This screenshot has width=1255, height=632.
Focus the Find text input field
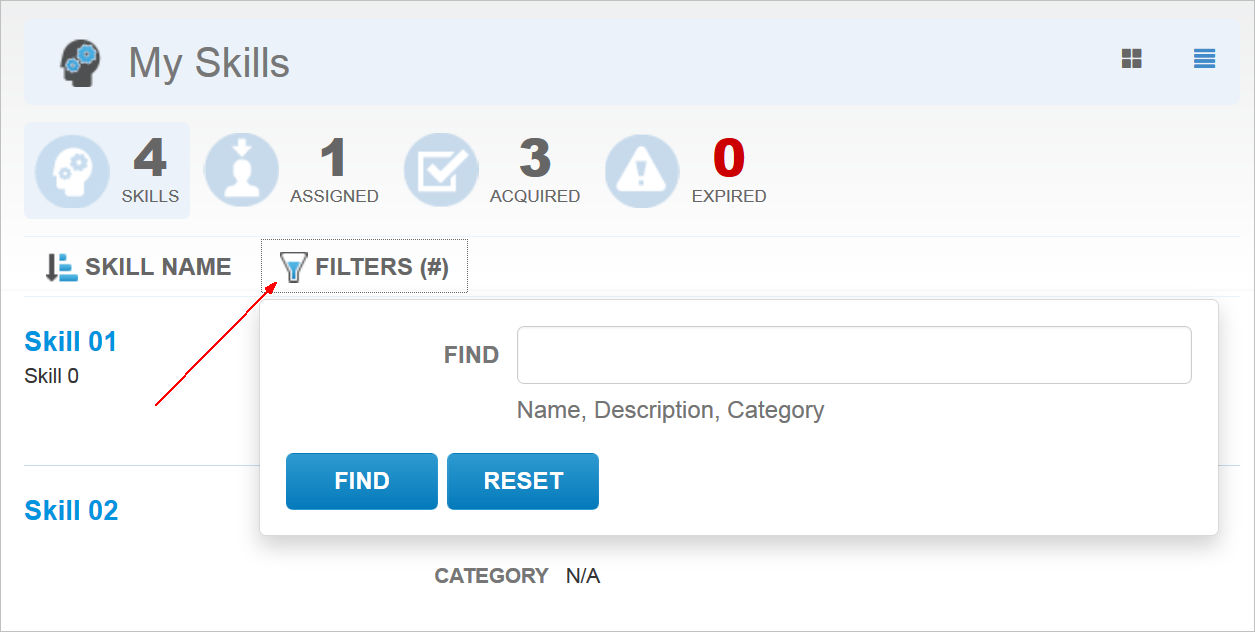pos(853,355)
